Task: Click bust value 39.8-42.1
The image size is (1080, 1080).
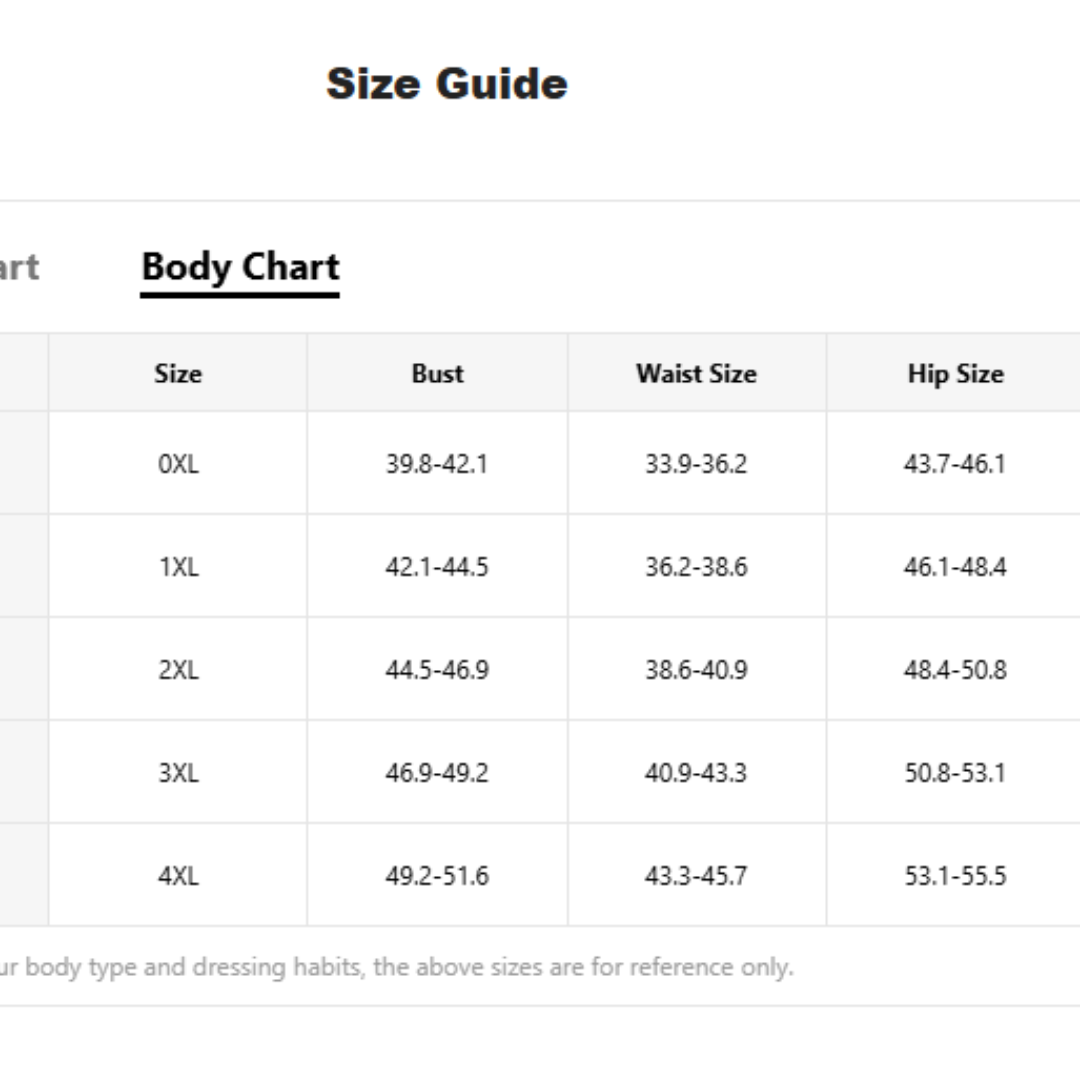Action: [437, 464]
